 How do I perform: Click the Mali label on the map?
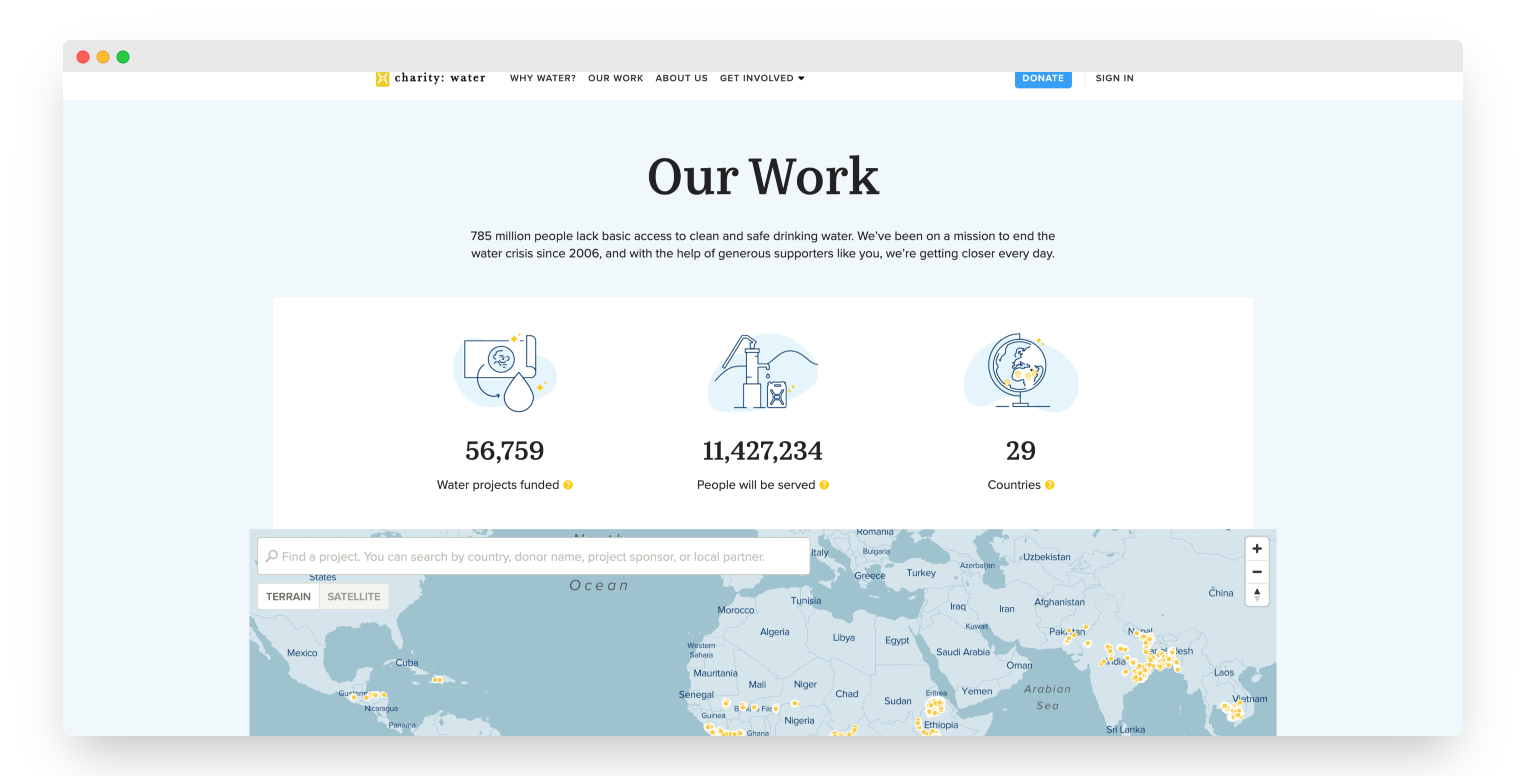pyautogui.click(x=758, y=684)
